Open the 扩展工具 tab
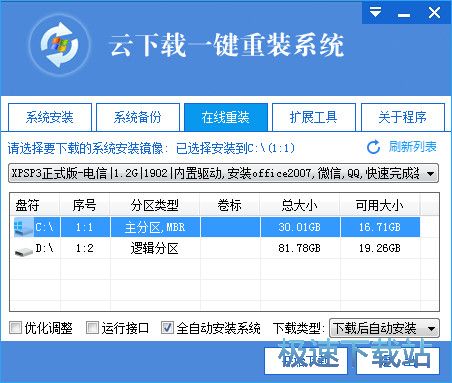The height and width of the screenshot is (383, 452). pyautogui.click(x=314, y=117)
